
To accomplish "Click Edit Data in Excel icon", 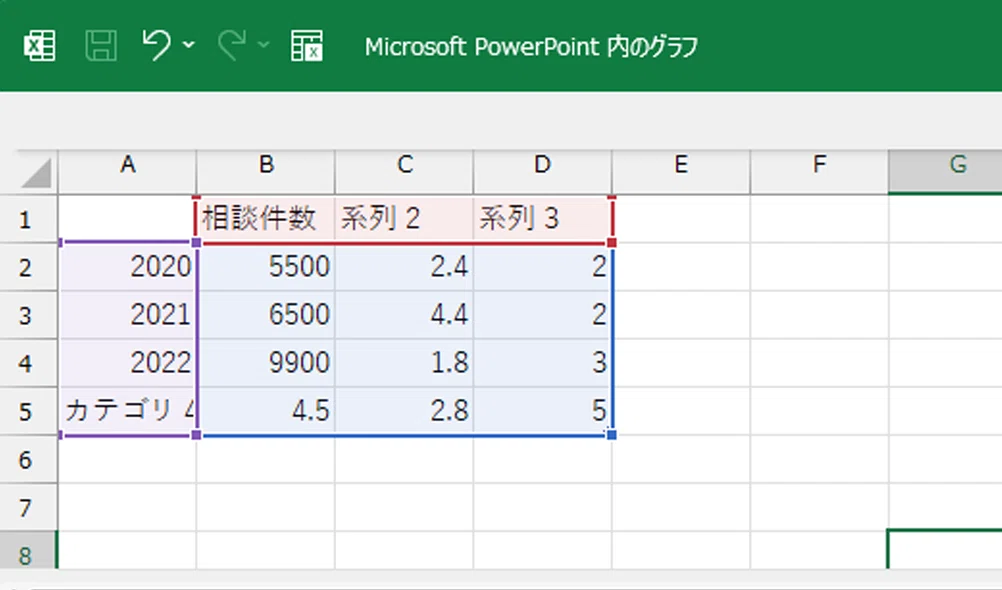I will pos(307,46).
